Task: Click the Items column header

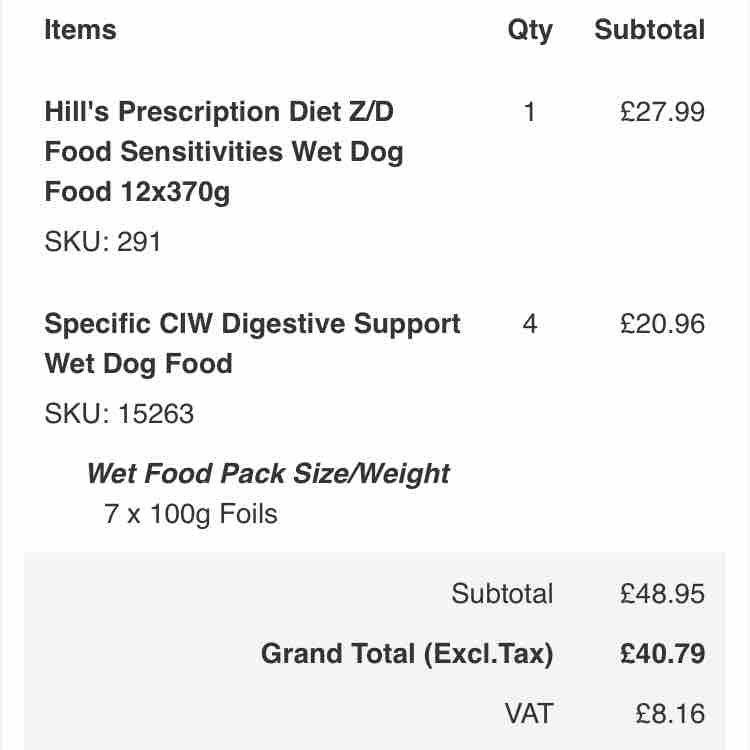Action: click(x=80, y=30)
